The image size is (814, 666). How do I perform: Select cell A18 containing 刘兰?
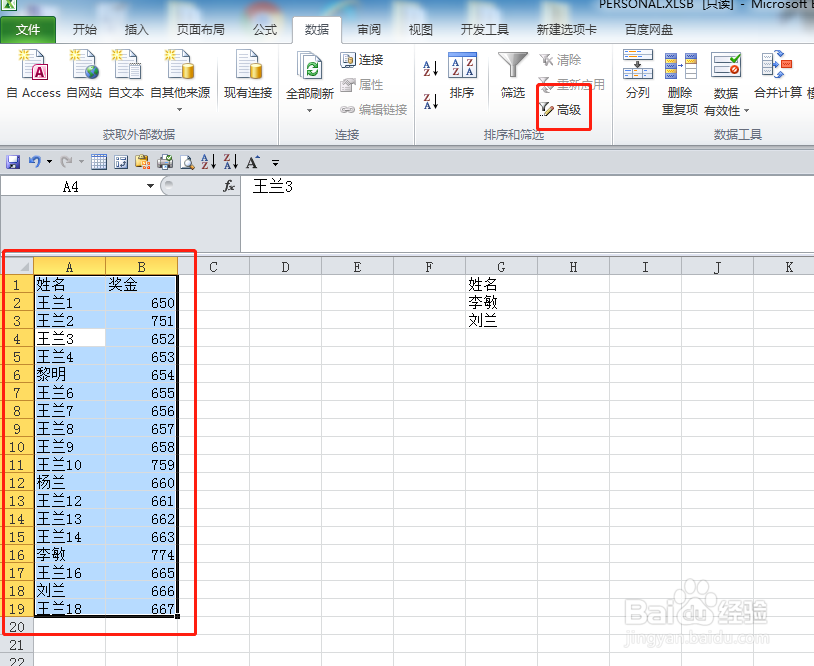click(70, 590)
